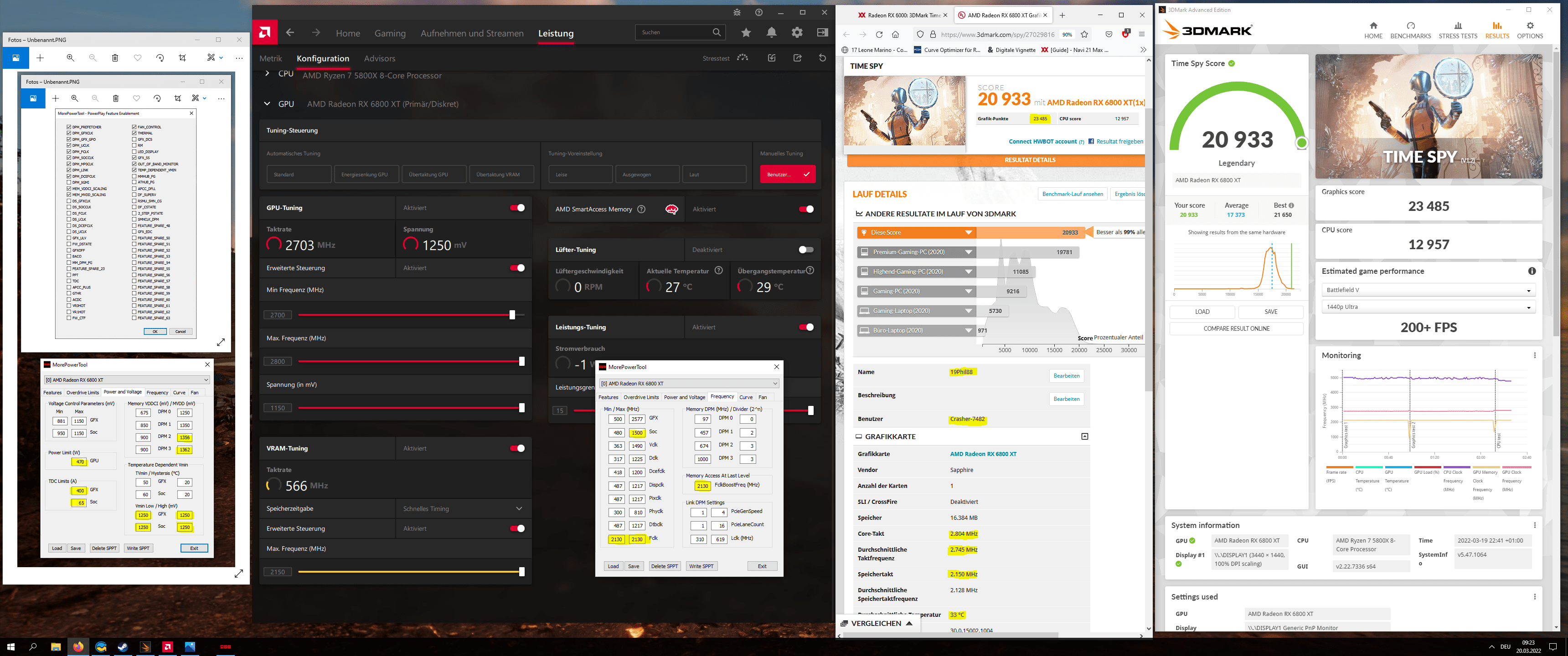Click the AMD Radeon favorites star icon
Screen dimensions: 1568x656
[746, 33]
